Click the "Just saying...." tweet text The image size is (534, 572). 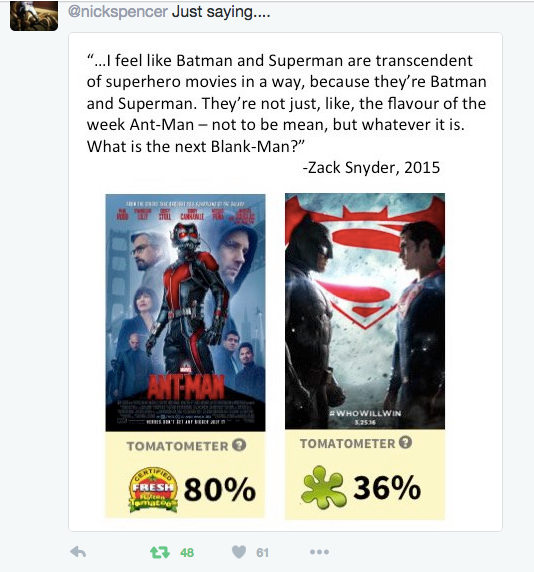pos(221,12)
